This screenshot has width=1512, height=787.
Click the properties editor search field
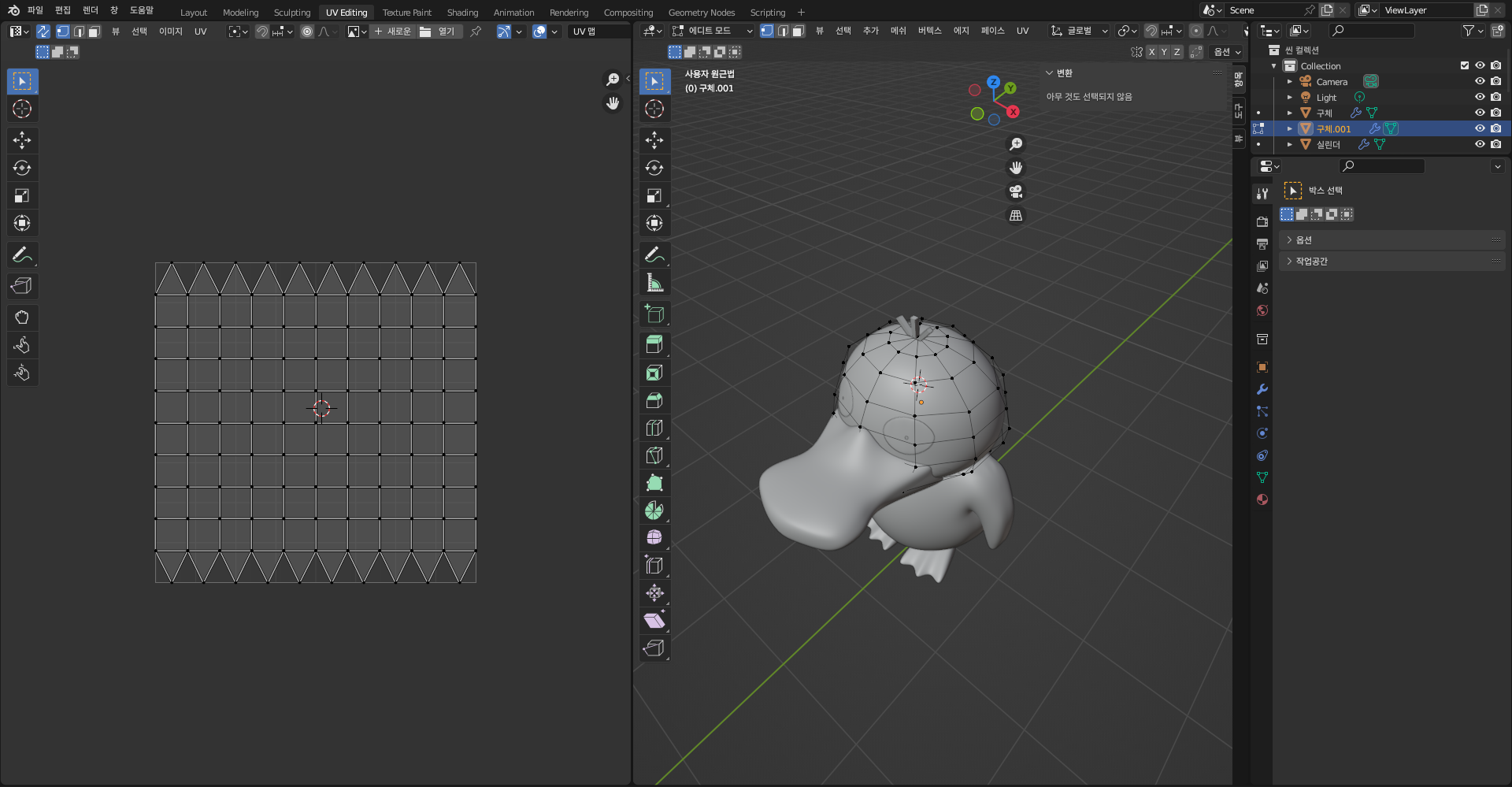[x=1382, y=166]
